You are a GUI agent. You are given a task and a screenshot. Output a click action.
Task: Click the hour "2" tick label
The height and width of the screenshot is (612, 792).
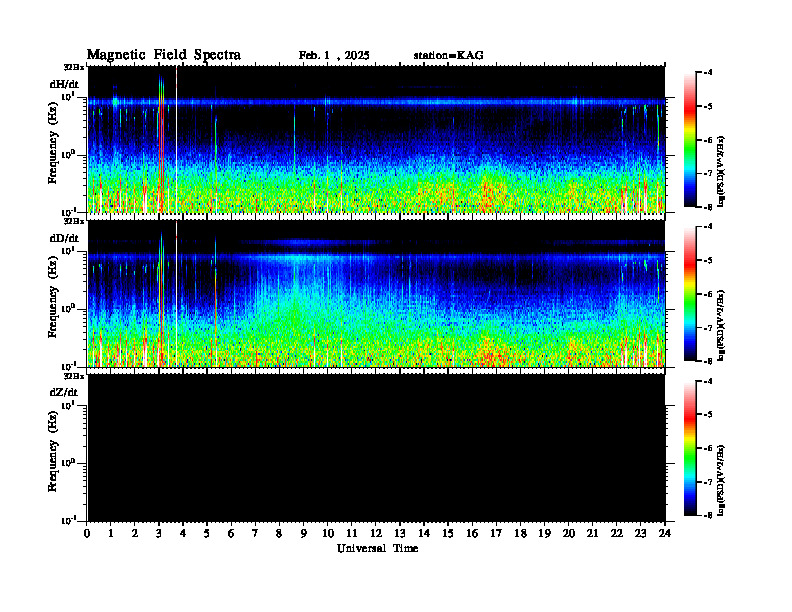(x=135, y=533)
